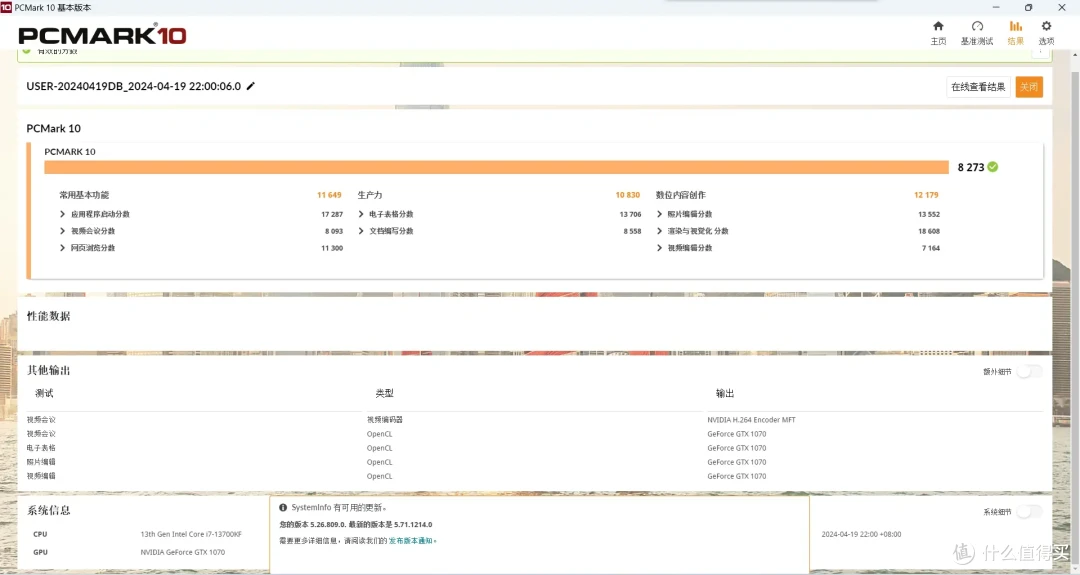Viewport: 1080px width, 575px height.
Task: Expand 渲染与视觉化 分数 row
Action: coord(659,231)
